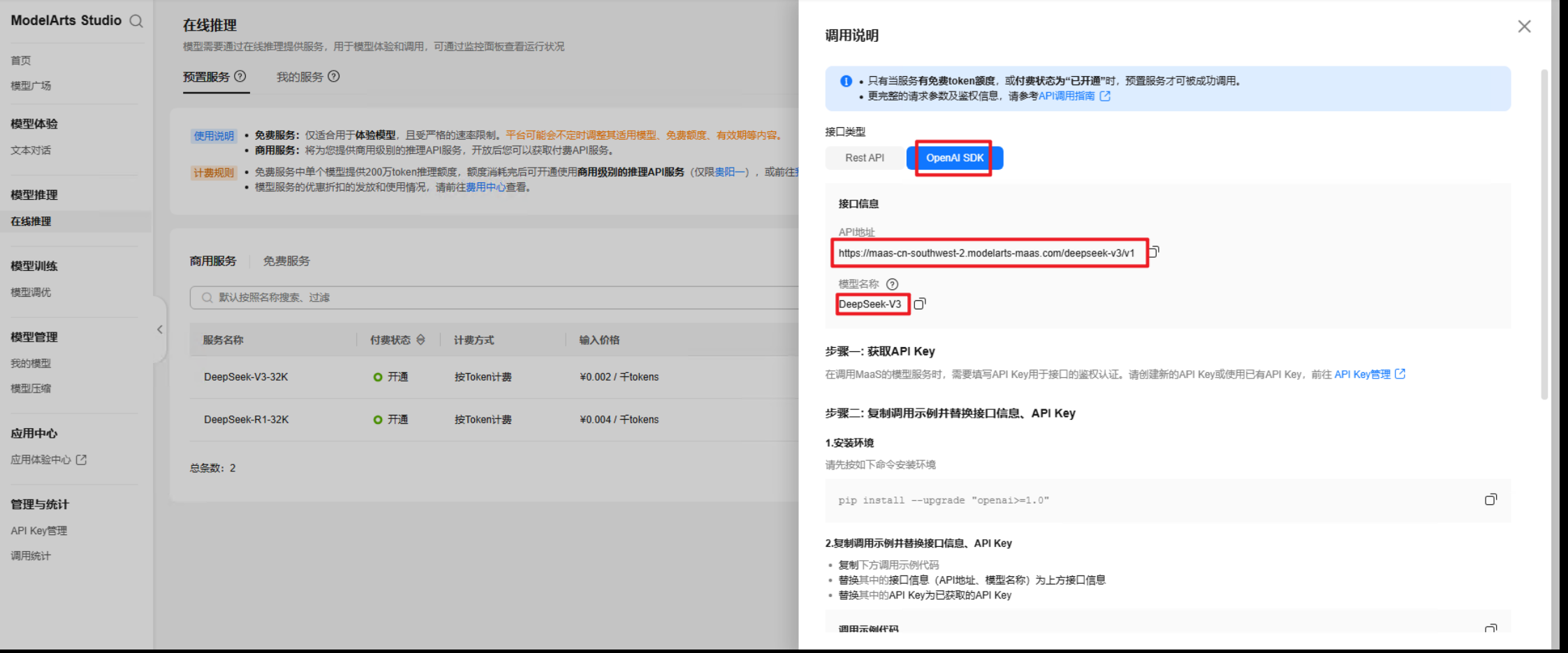
Task: Collapse the left sidebar with arrow handle
Action: [x=160, y=330]
